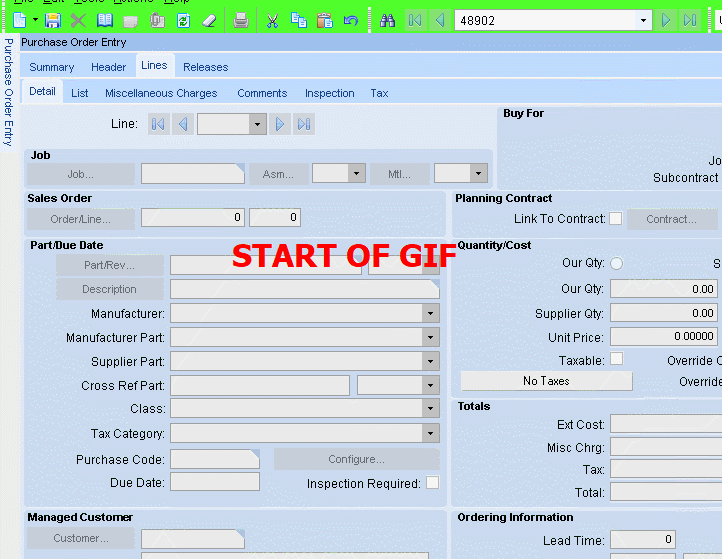This screenshot has height=559, width=722.
Task: Open the Inspection sub-tab
Action: [330, 93]
